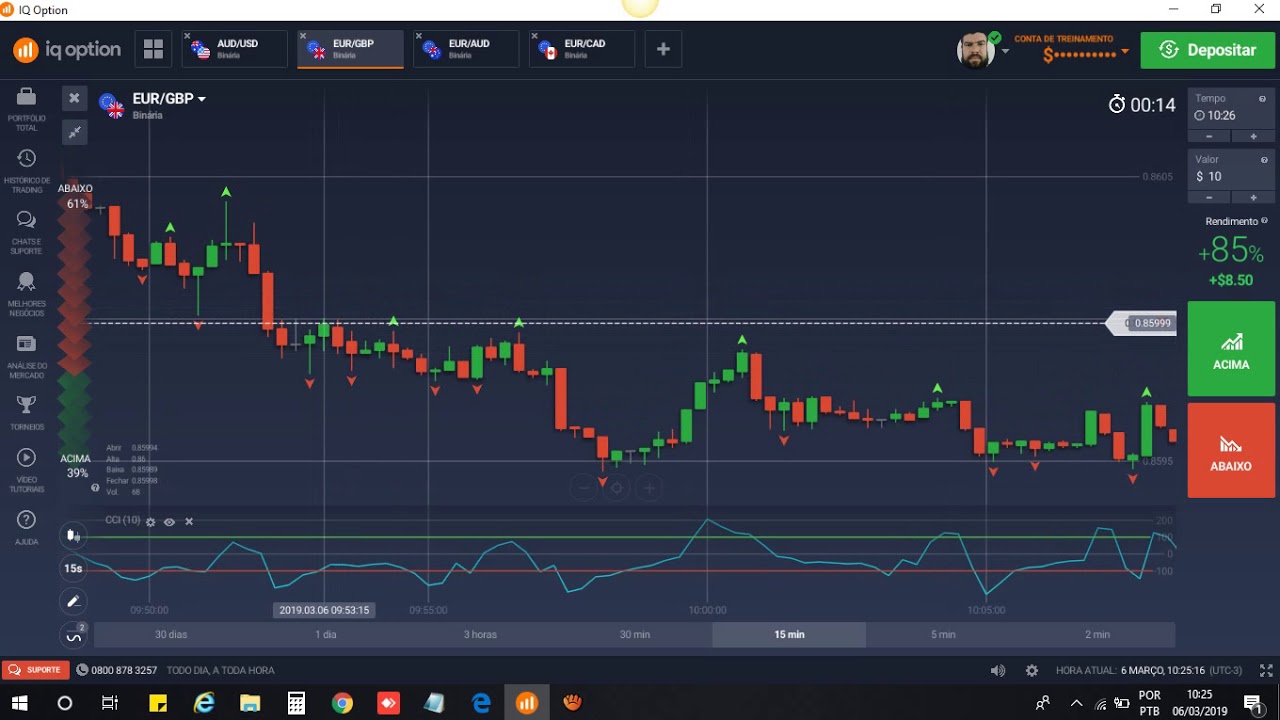The height and width of the screenshot is (720, 1280).
Task: Open File Explorer in the taskbar
Action: click(250, 703)
